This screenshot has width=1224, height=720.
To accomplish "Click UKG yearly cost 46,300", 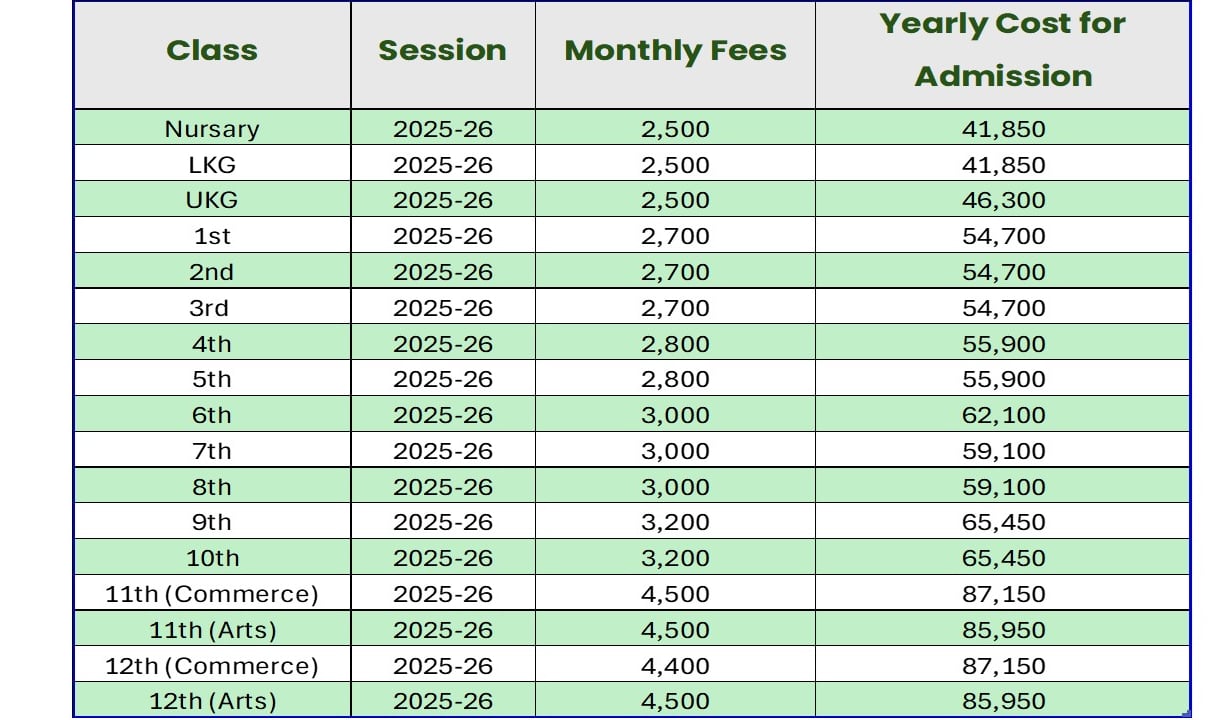I will pos(1003,200).
